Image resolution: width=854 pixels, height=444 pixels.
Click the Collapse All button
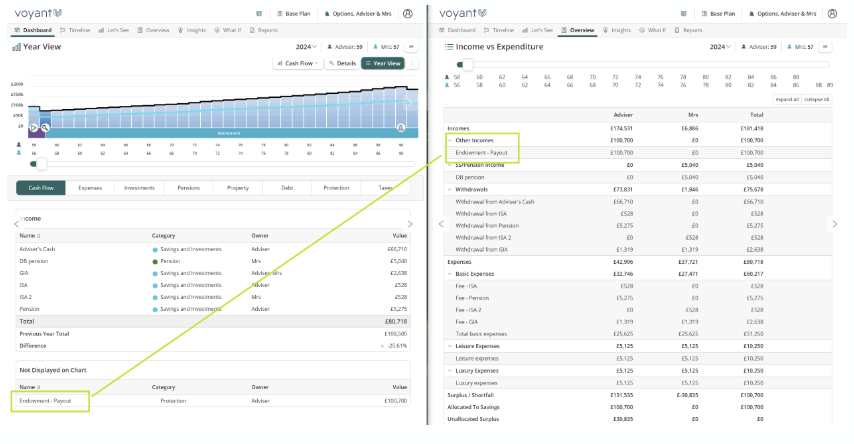click(x=816, y=100)
